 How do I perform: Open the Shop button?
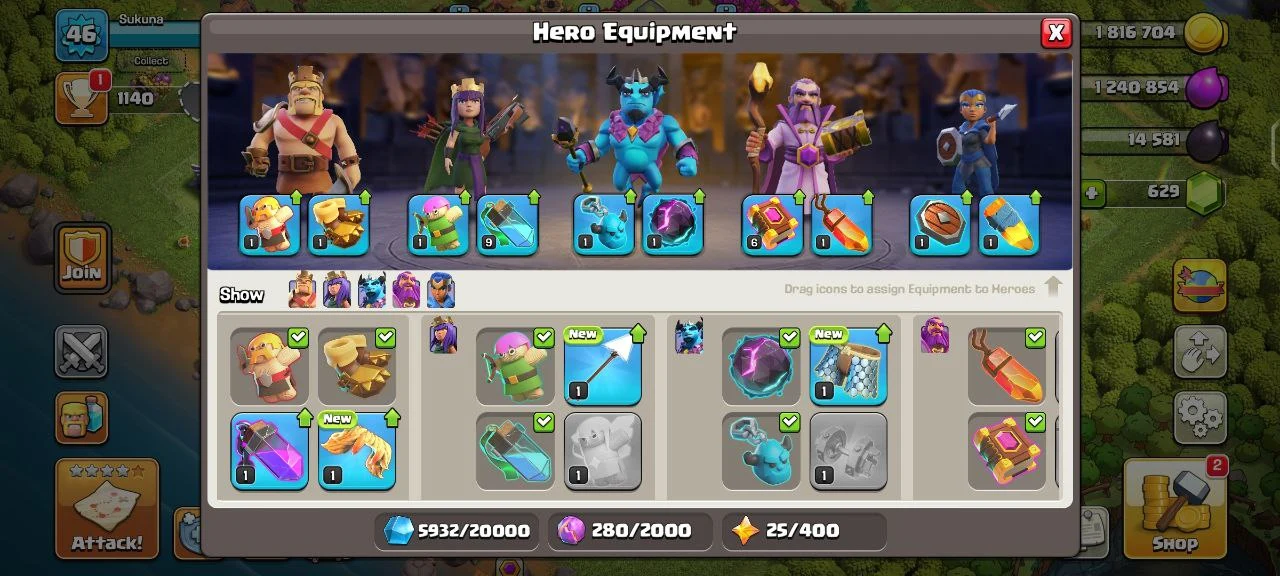click(x=1175, y=508)
